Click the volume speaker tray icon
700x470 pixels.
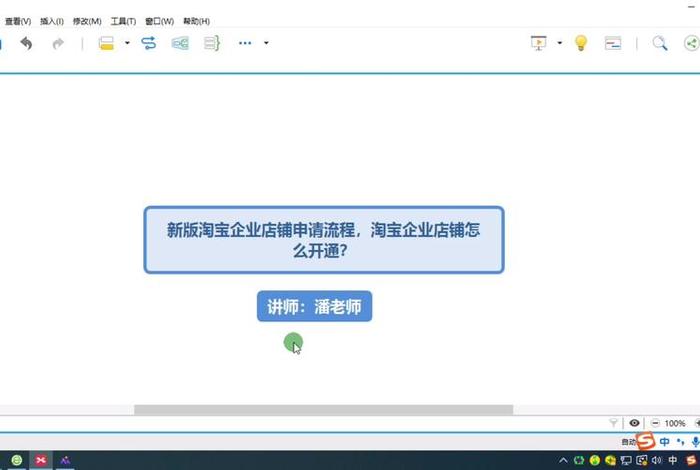click(x=656, y=460)
